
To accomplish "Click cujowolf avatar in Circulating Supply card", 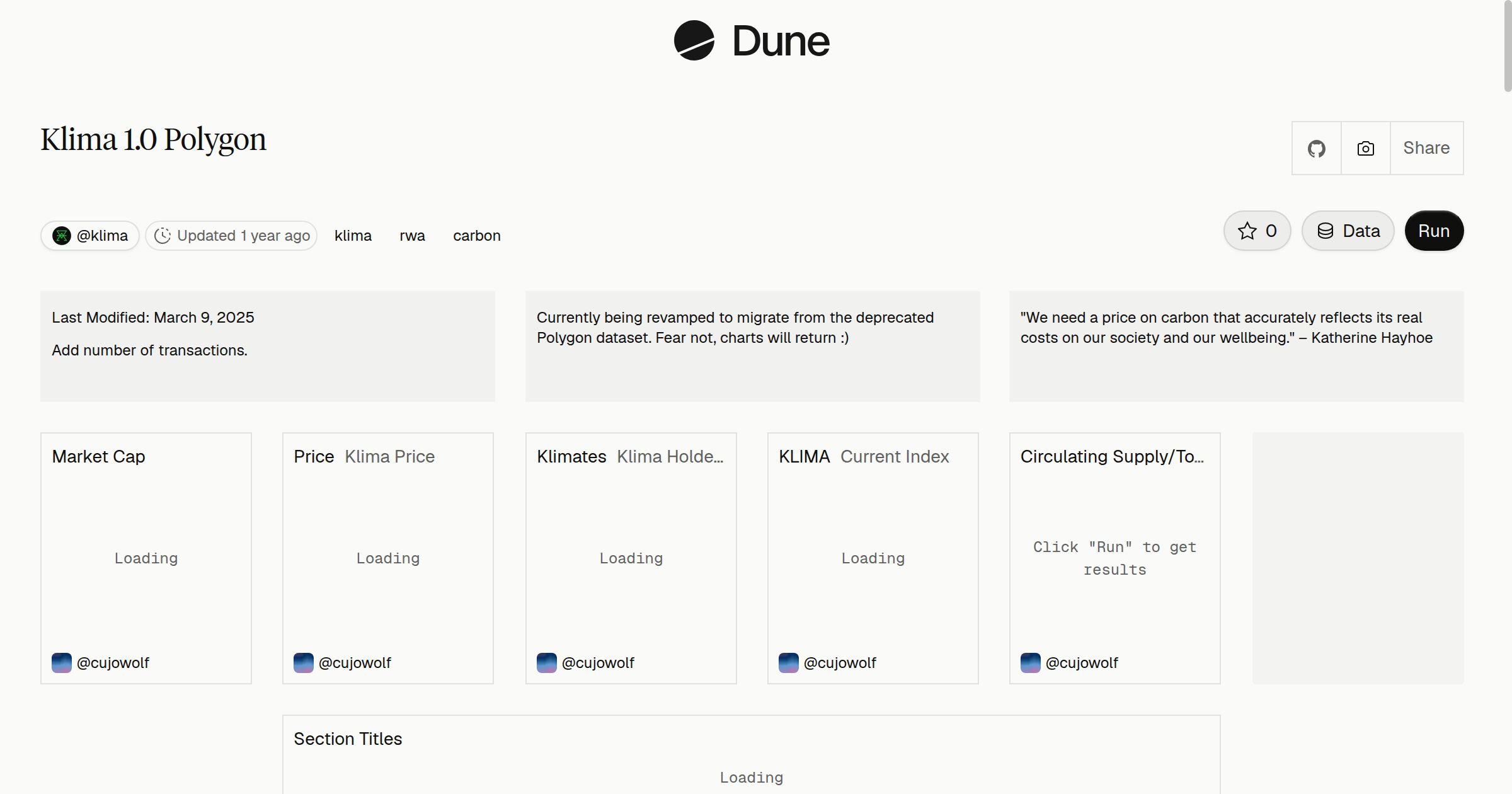I will [x=1031, y=663].
